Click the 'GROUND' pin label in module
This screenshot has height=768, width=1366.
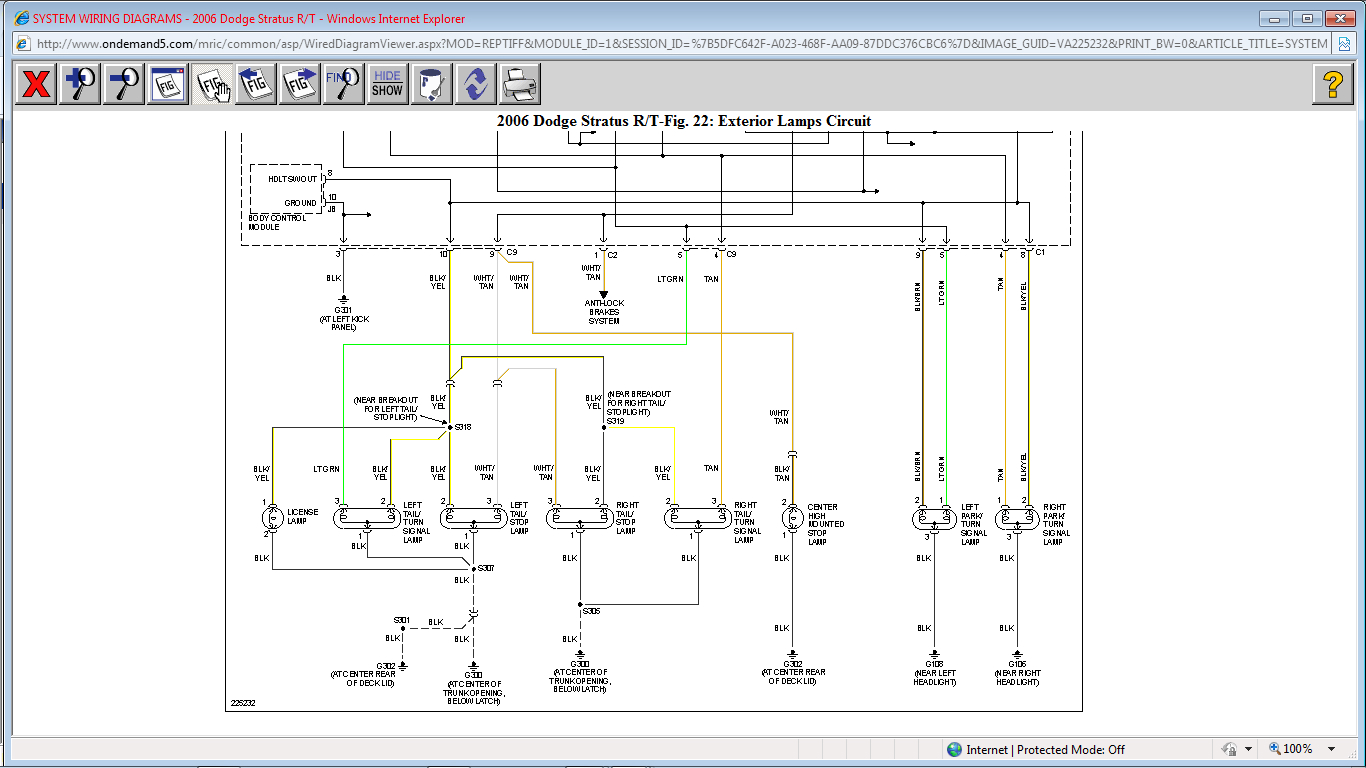[300, 203]
